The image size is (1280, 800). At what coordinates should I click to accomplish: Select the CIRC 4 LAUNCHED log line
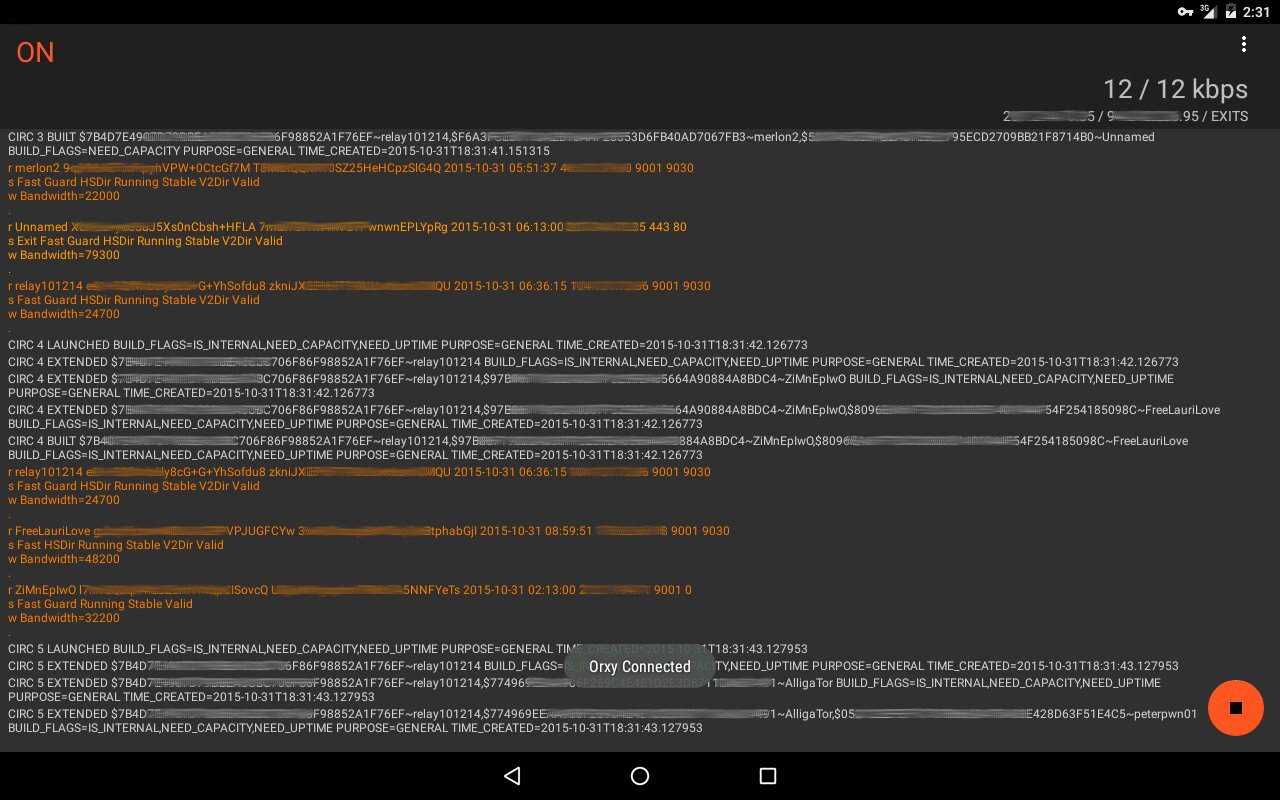tap(407, 345)
